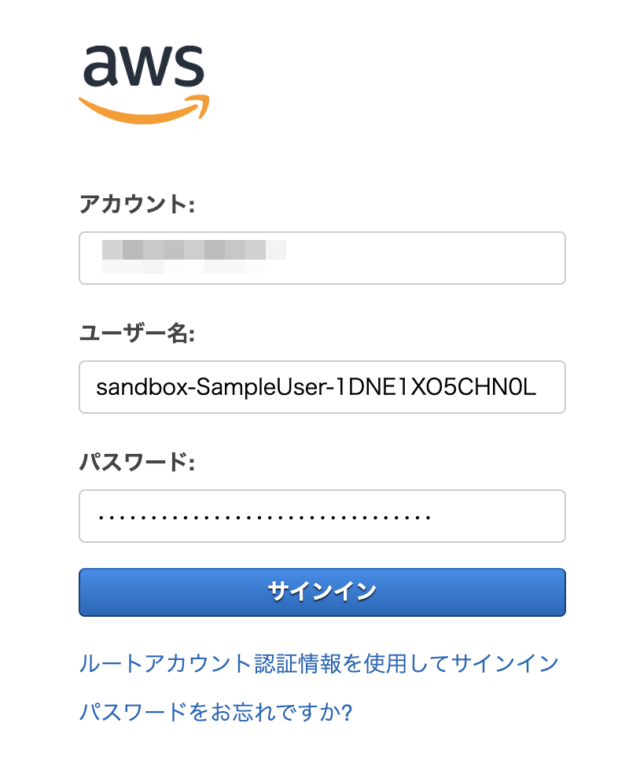
Task: Submit the login form with サインイン
Action: coord(322,592)
